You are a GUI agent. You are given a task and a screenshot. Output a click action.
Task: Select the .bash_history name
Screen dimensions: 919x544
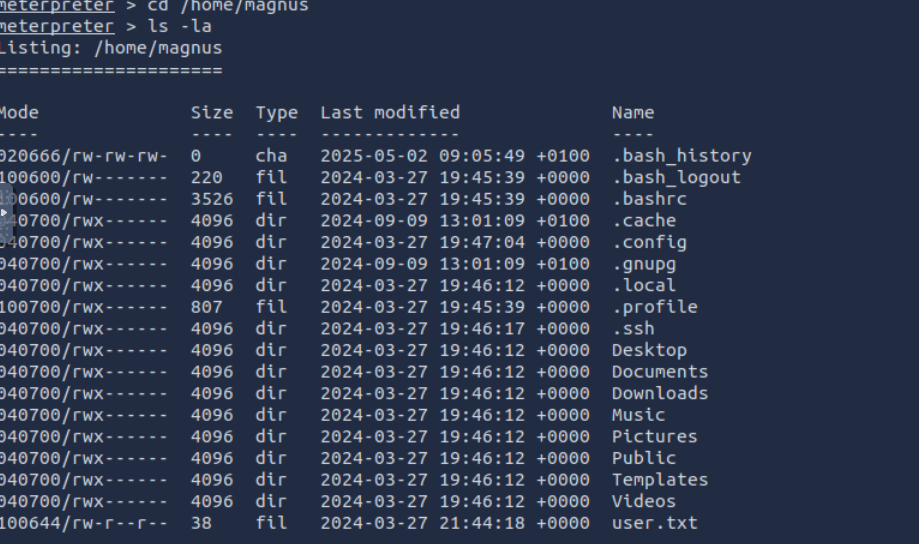pos(682,156)
